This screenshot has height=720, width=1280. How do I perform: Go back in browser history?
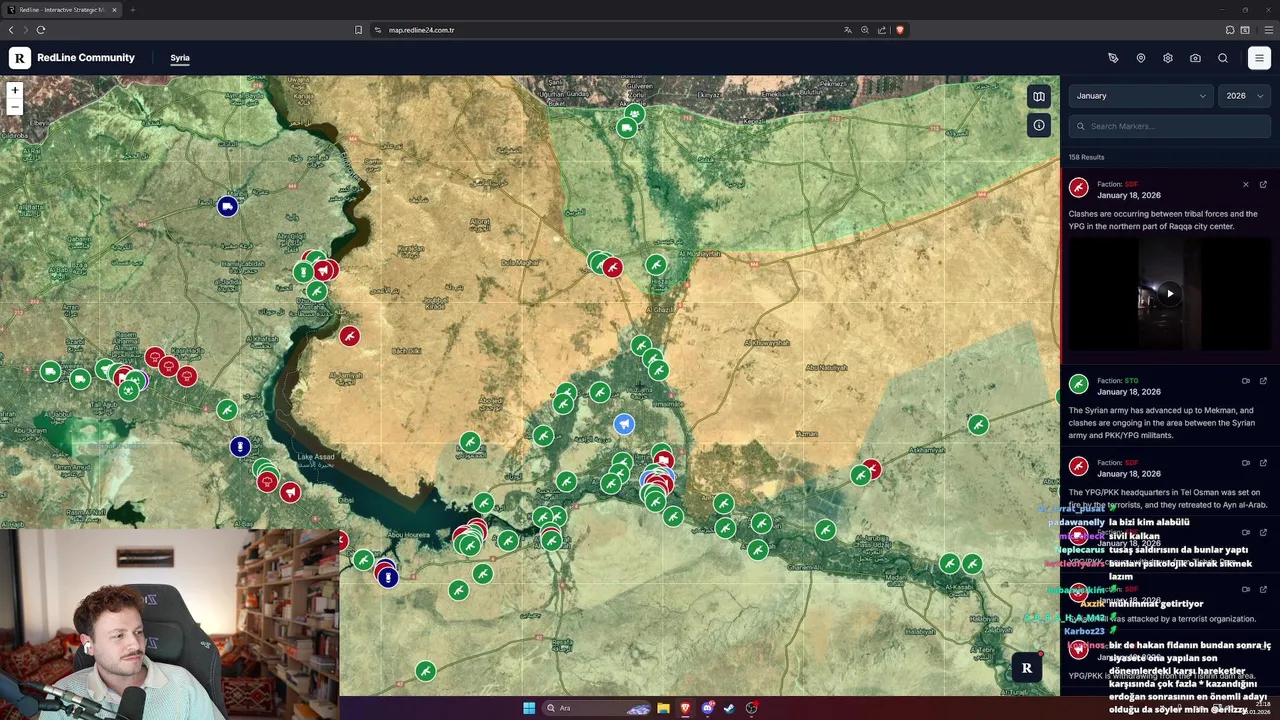tap(11, 30)
